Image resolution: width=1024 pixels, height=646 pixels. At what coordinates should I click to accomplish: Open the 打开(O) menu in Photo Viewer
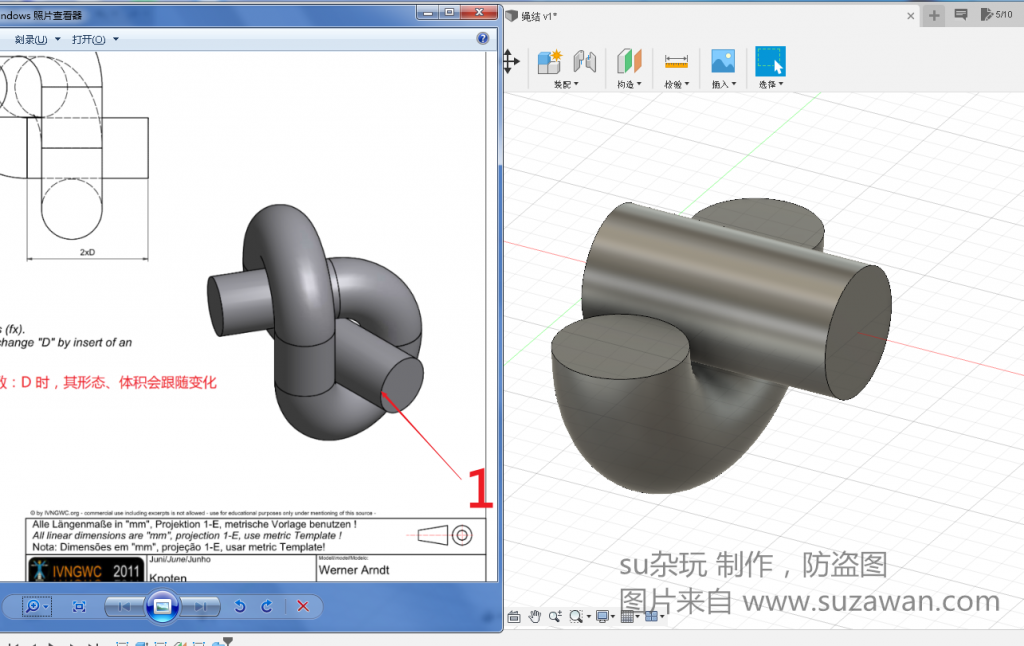[95, 39]
